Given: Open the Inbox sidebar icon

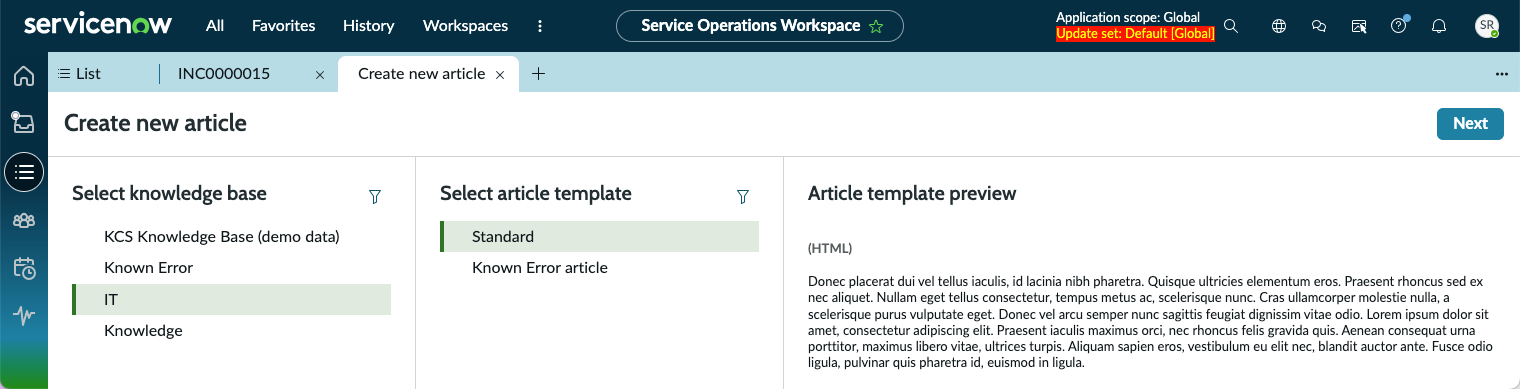Looking at the screenshot, I should (x=24, y=123).
